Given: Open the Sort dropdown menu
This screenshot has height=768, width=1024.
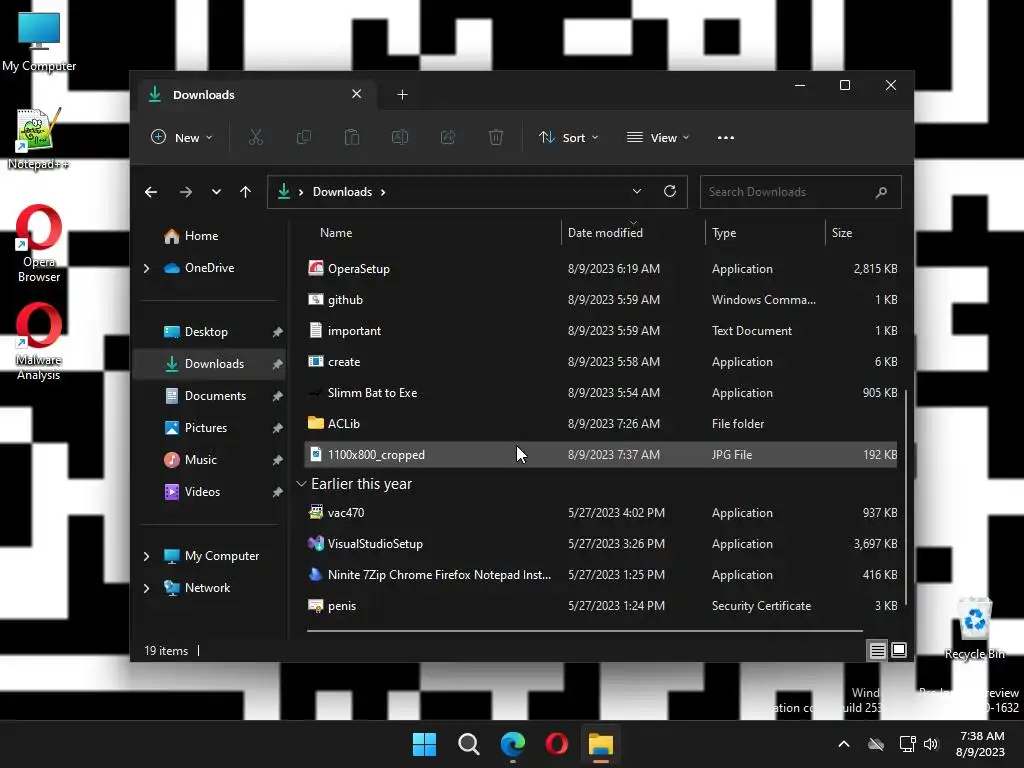Looking at the screenshot, I should [x=568, y=137].
